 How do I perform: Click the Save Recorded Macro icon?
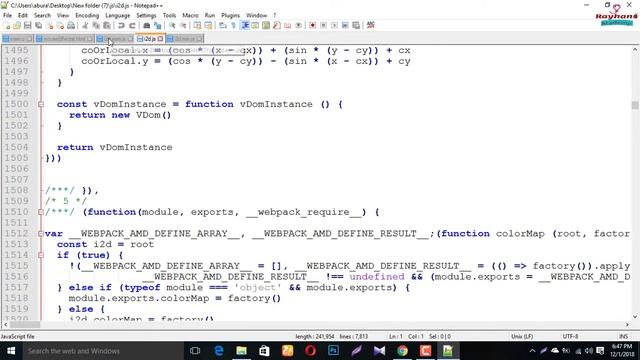click(x=356, y=25)
